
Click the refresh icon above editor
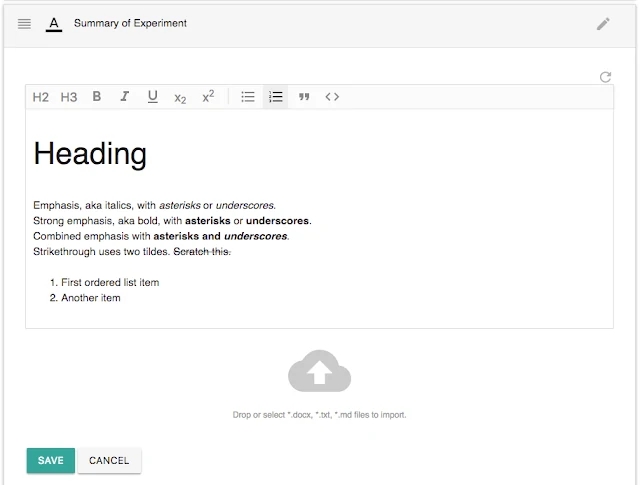[x=605, y=77]
